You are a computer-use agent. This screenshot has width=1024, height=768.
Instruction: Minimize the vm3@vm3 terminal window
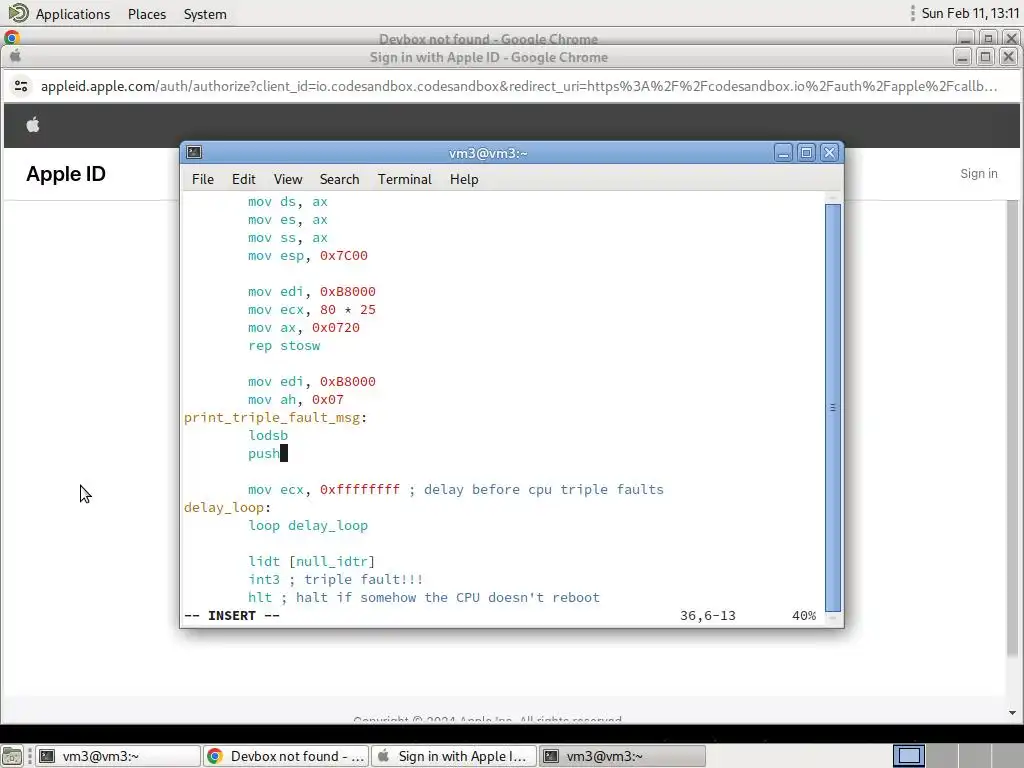click(783, 153)
